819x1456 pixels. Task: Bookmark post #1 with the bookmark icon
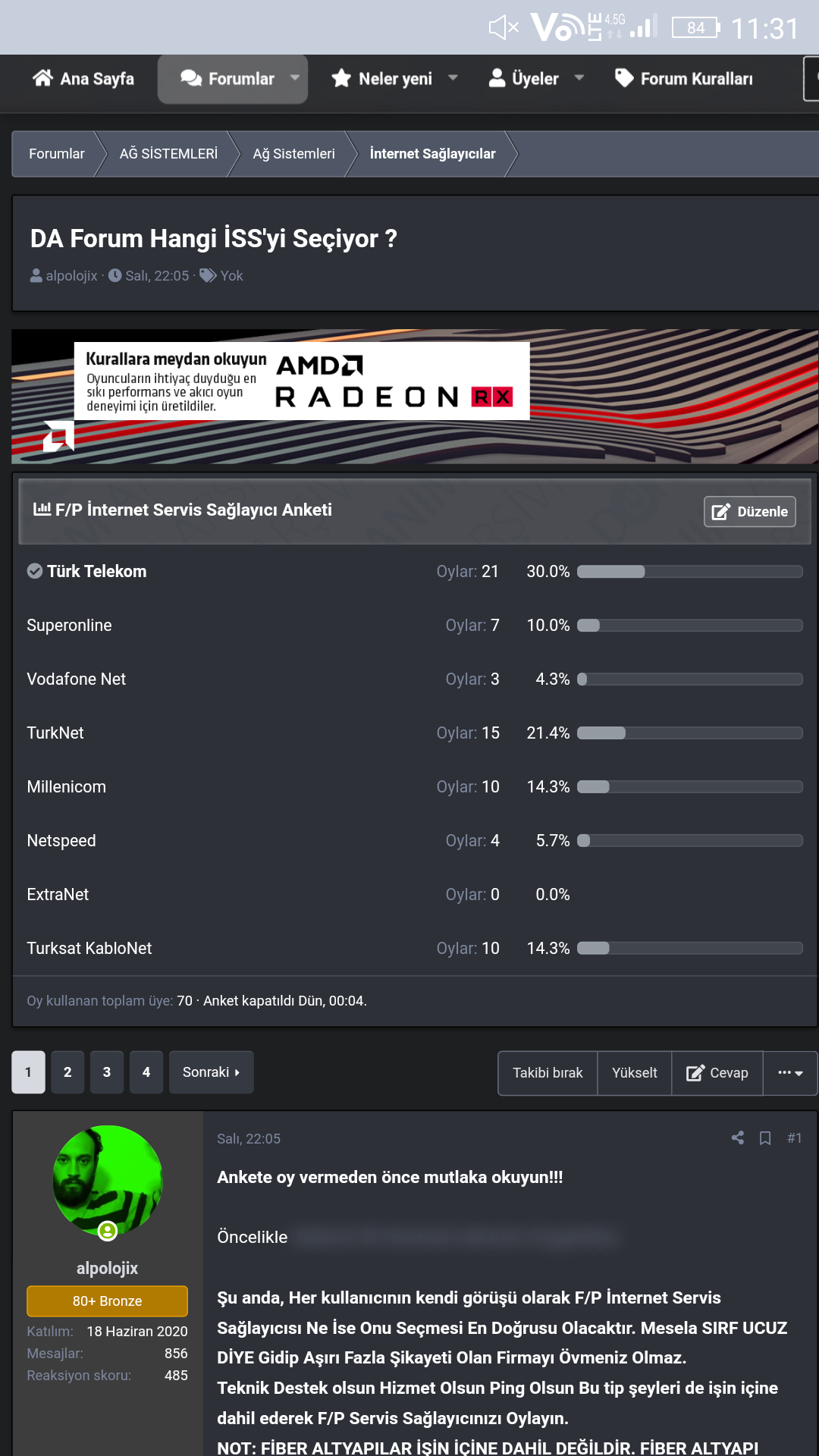pos(765,1138)
